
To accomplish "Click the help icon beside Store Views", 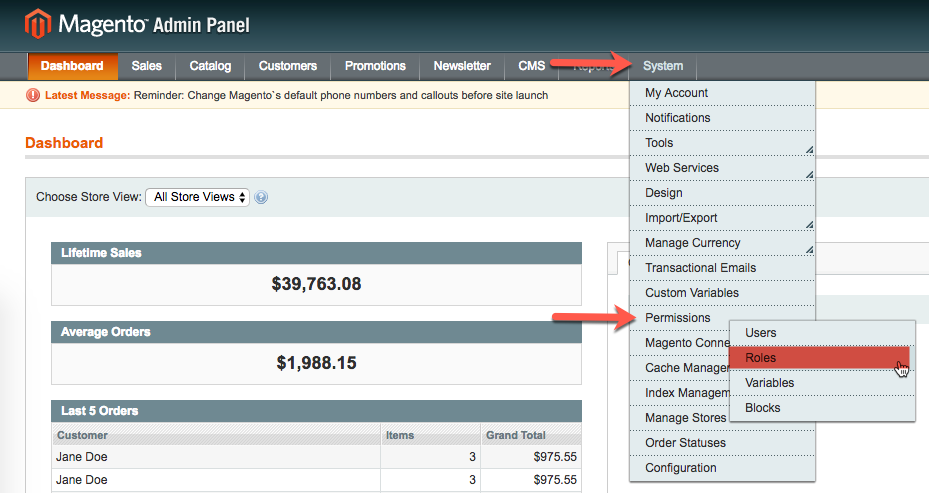I will [x=261, y=197].
